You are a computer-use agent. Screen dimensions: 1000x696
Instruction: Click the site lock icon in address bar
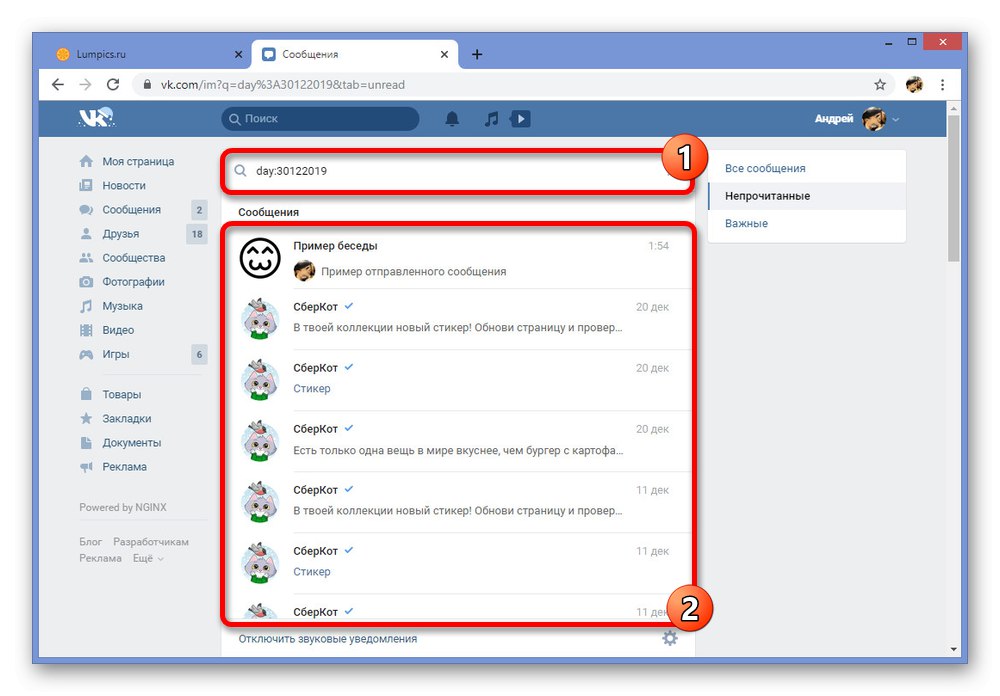pos(147,84)
